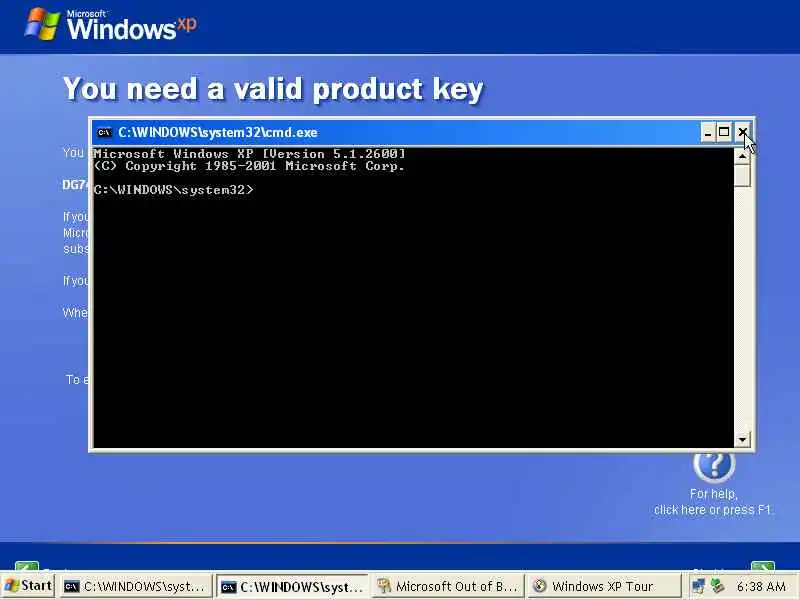Click the 'You need a valid product key' heading
The width and height of the screenshot is (800, 600).
[273, 89]
